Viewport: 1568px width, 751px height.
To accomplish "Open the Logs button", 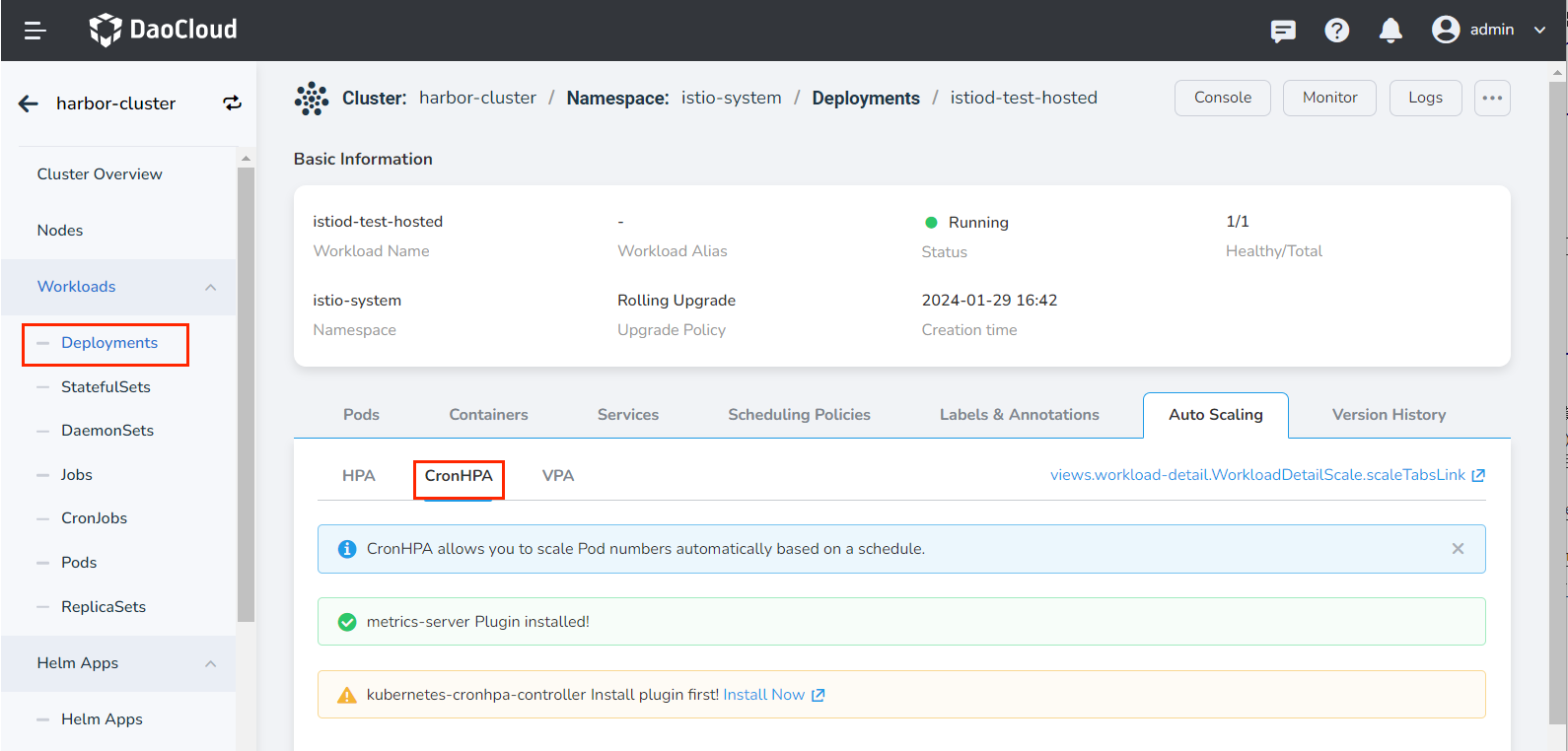I will pyautogui.click(x=1425, y=98).
